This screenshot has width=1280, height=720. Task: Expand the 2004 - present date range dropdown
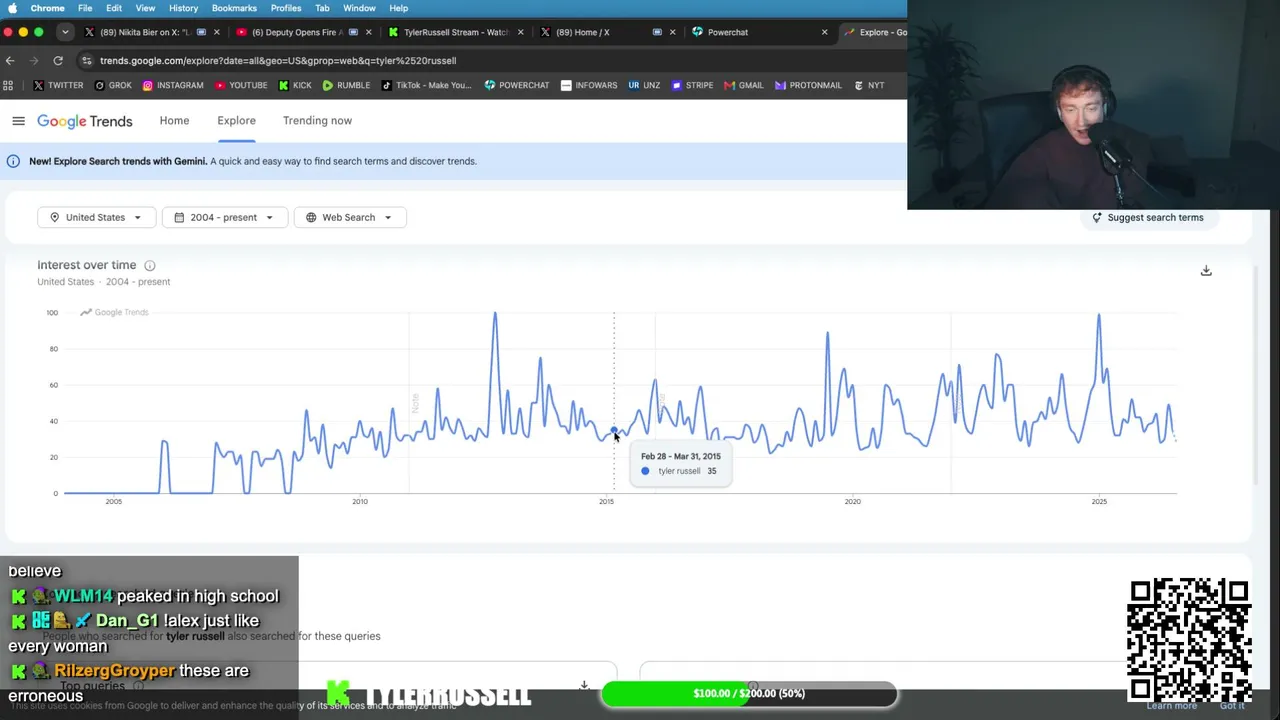[x=224, y=217]
